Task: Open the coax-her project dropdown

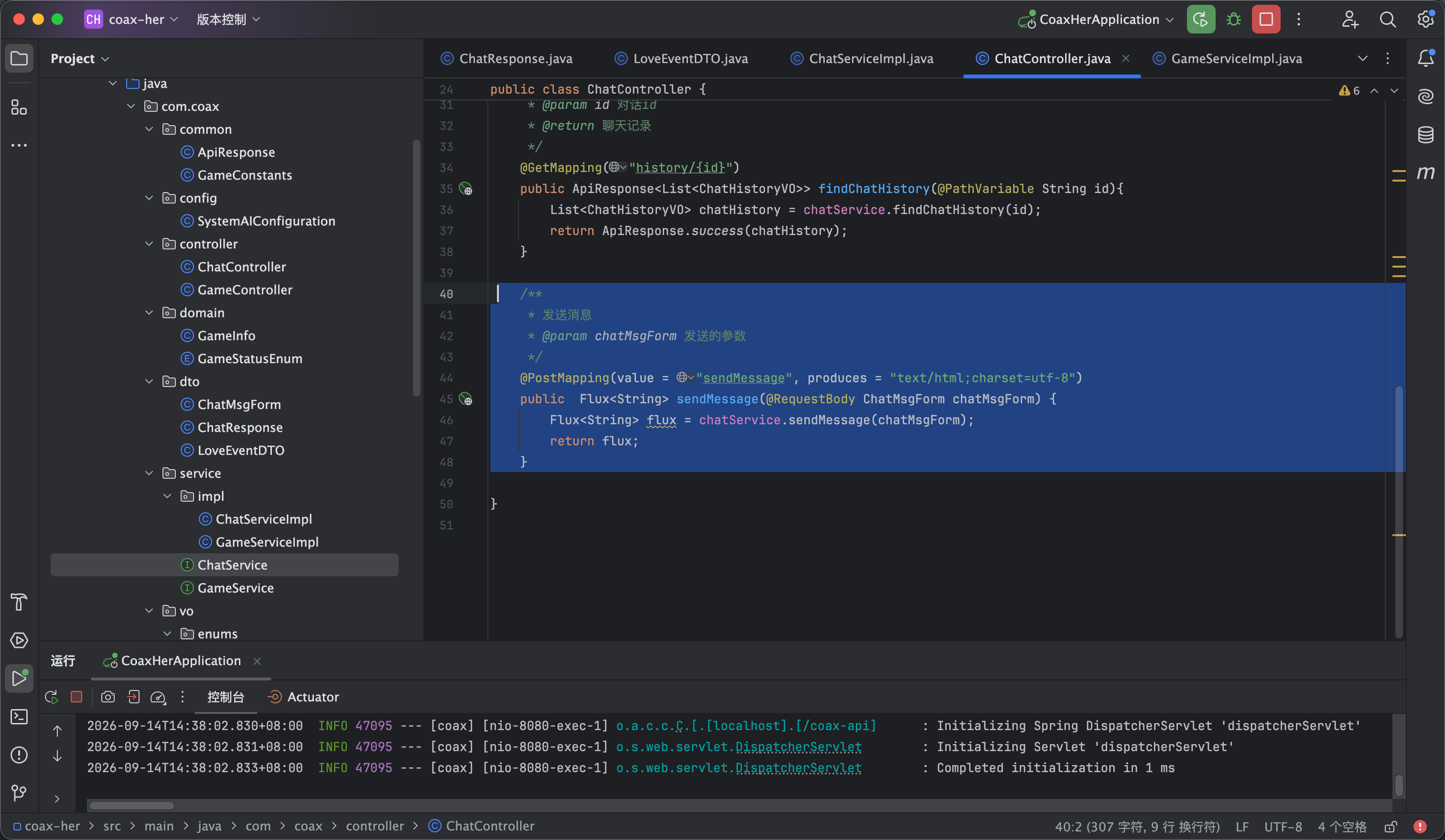Action: (x=132, y=20)
